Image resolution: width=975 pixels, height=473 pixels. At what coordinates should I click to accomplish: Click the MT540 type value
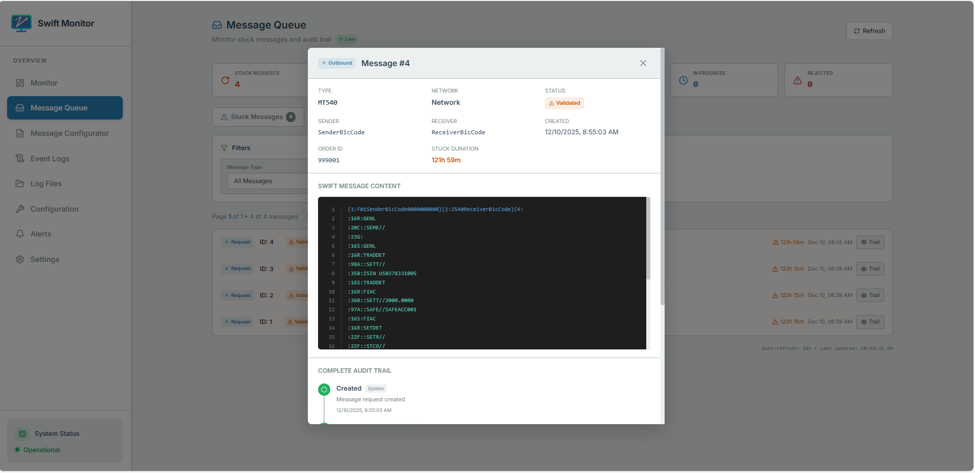(328, 103)
